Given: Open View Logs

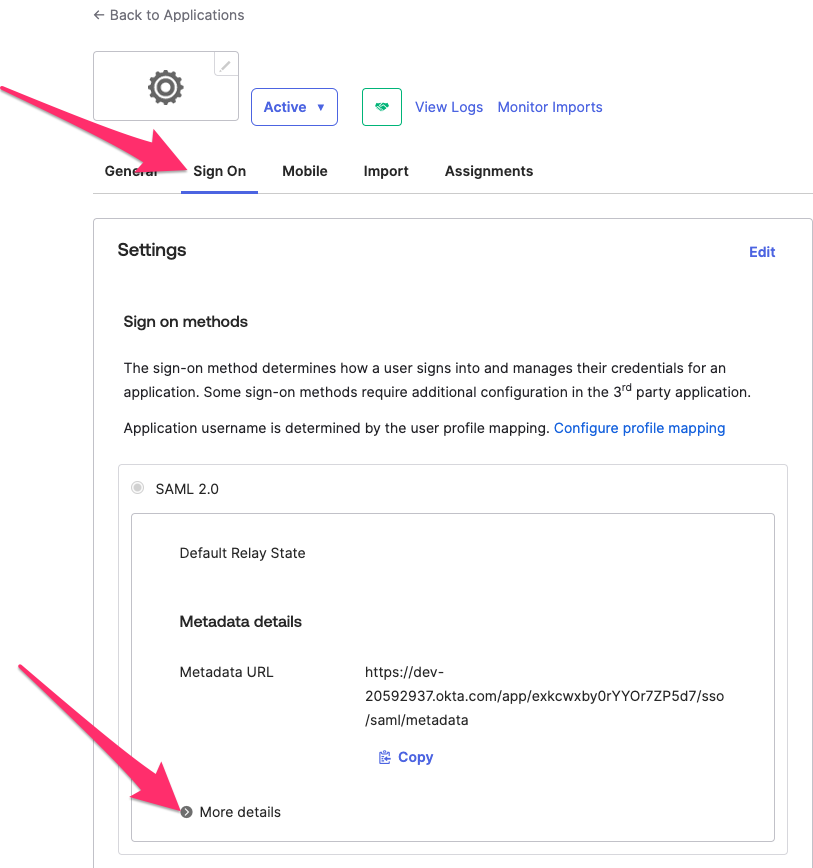Looking at the screenshot, I should click(449, 107).
